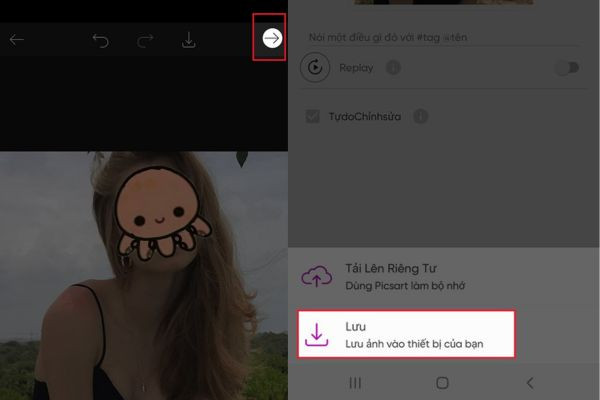The height and width of the screenshot is (400, 600).
Task: Tap the text 'Dùng Picsart làm bộ nhớ'
Action: [405, 286]
